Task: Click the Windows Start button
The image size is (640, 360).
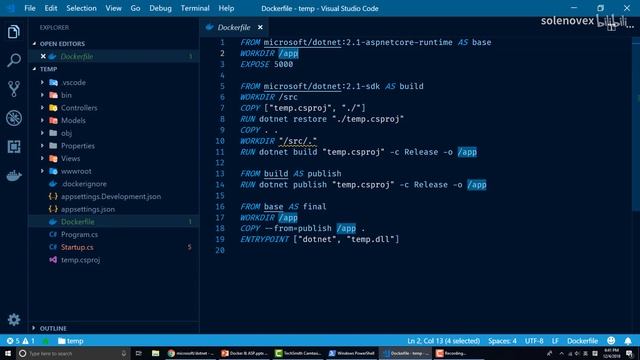Action: 8,353
